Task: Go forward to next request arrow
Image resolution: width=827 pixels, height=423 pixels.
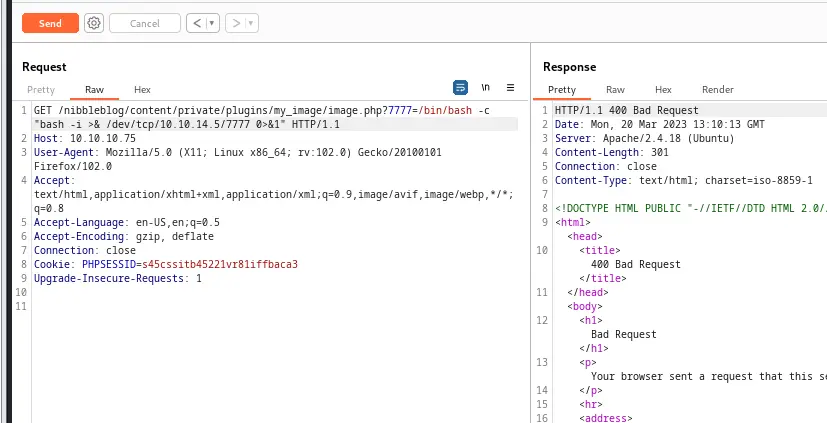Action: pyautogui.click(x=236, y=23)
